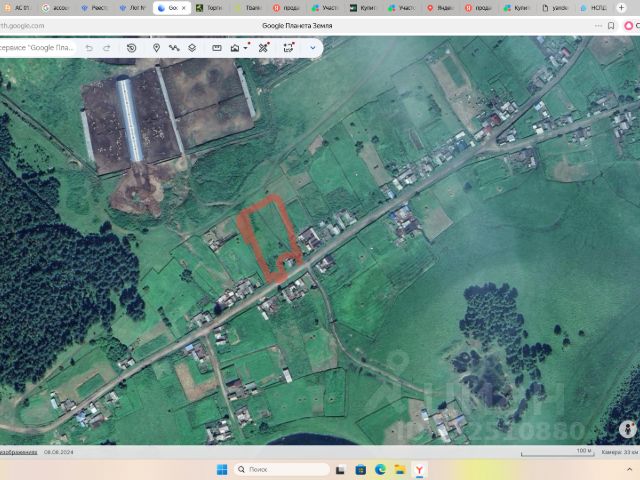Switch to the Google accou tab
The image size is (640, 480).
[x=56, y=8]
